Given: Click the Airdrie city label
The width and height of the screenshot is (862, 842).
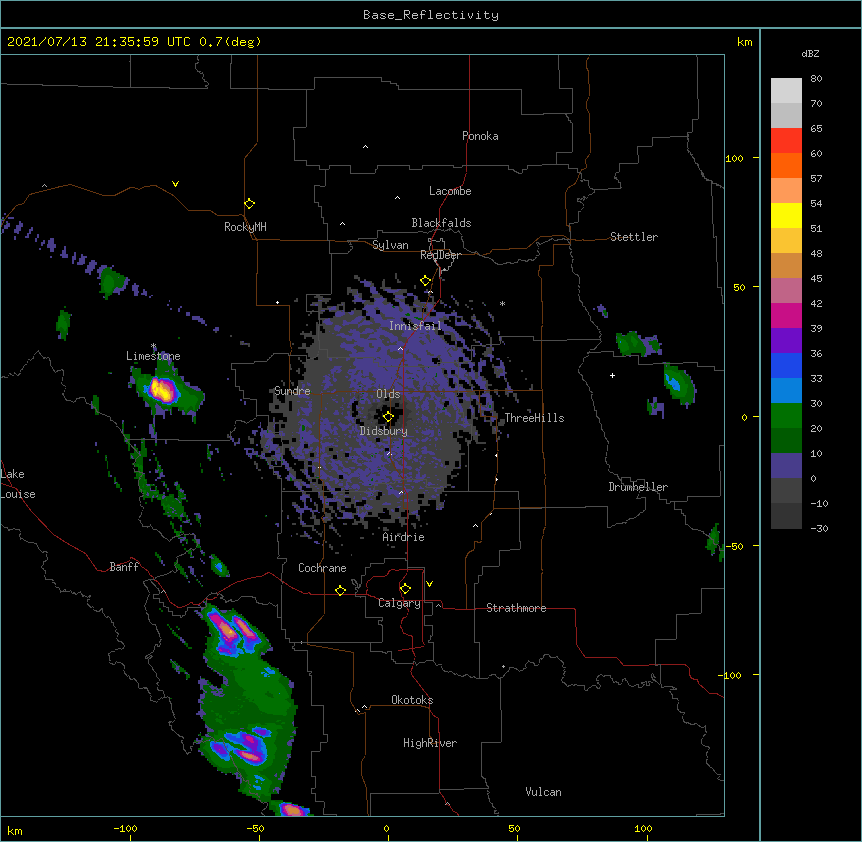Looking at the screenshot, I should click(x=404, y=537).
